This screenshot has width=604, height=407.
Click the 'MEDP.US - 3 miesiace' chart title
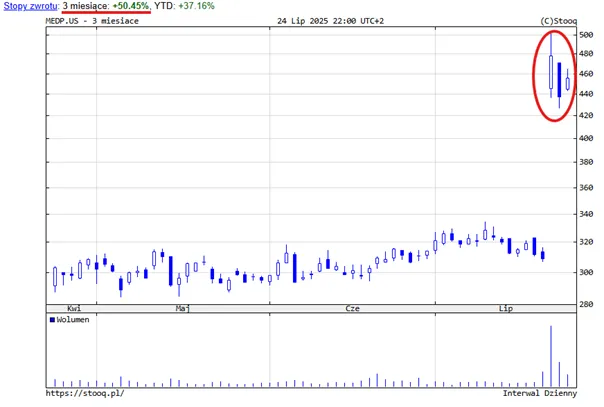pyautogui.click(x=92, y=21)
